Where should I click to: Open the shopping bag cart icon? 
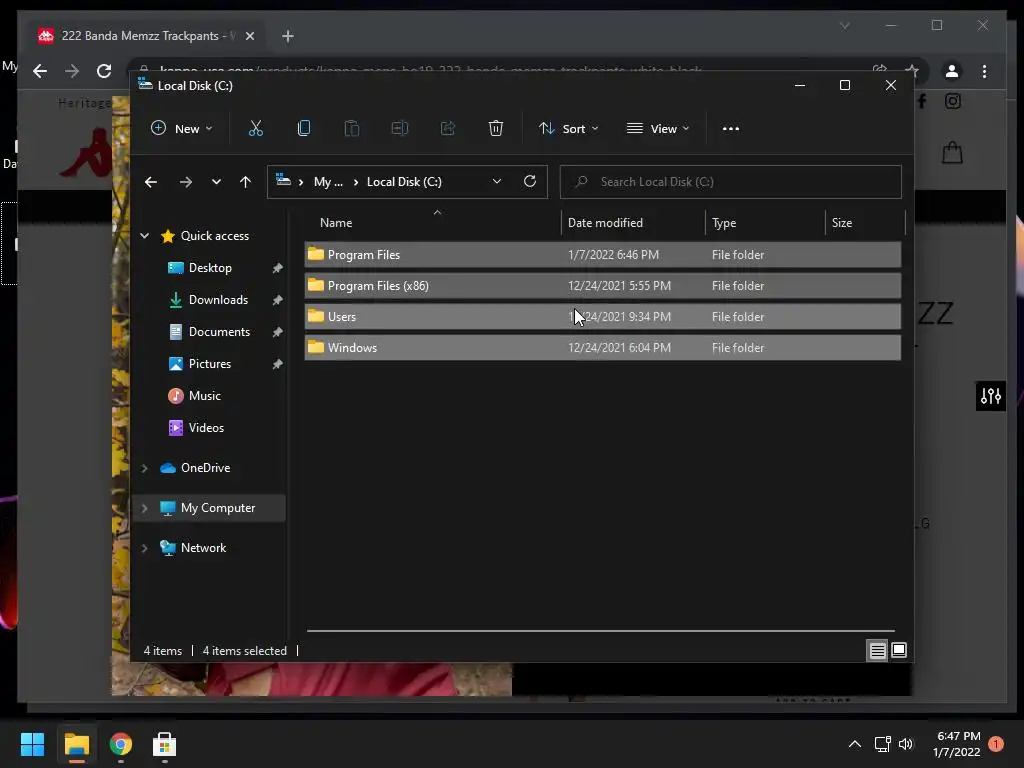[x=952, y=153]
